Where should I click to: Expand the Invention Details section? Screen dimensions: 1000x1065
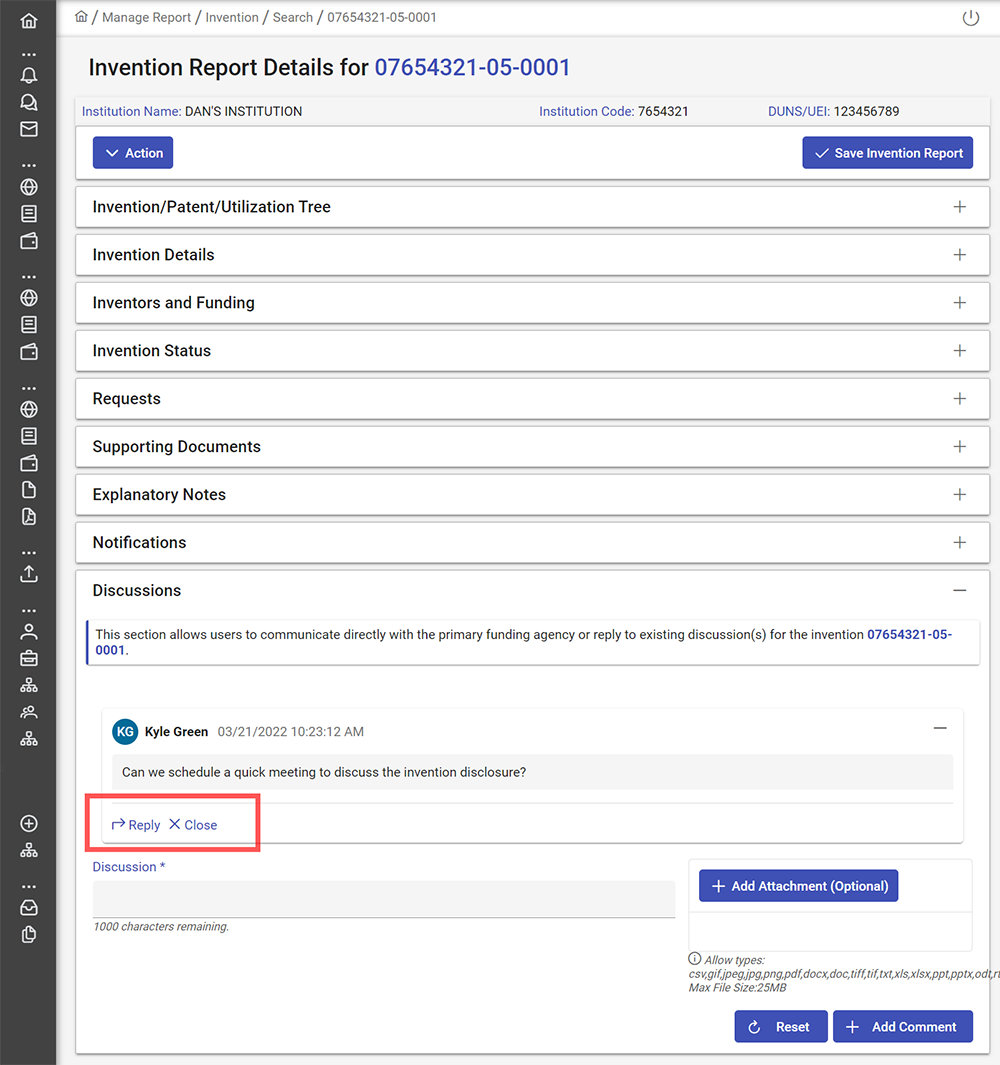959,255
